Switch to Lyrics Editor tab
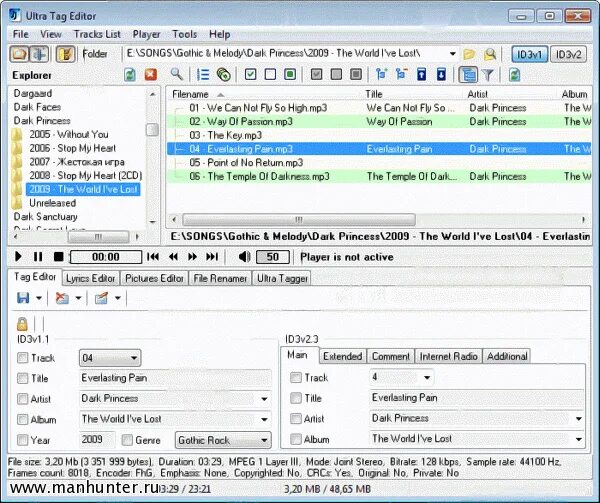 (x=91, y=278)
